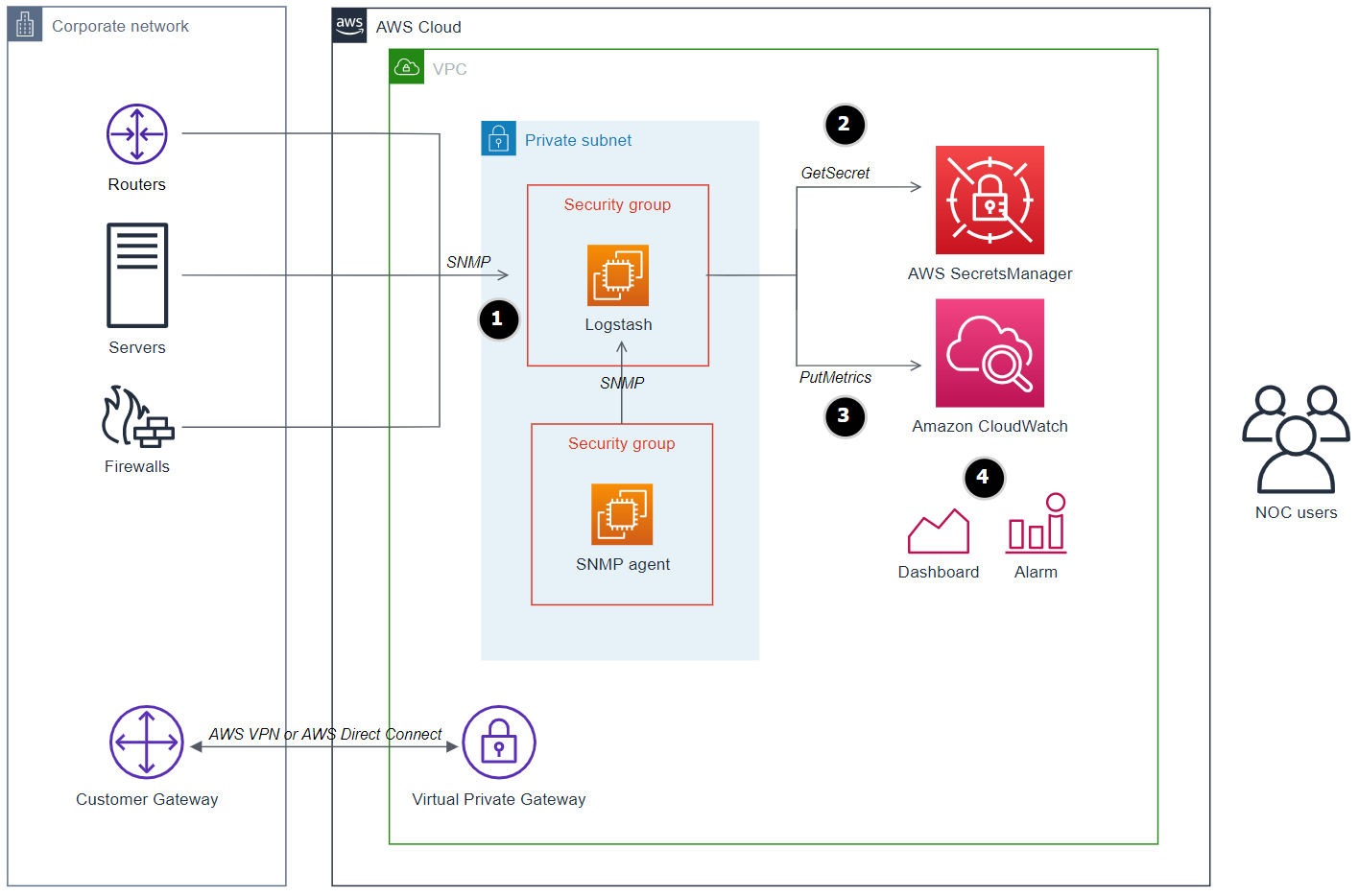Select the Amazon CloudWatch icon
Image resolution: width=1359 pixels, height=896 pixels.
tap(989, 353)
